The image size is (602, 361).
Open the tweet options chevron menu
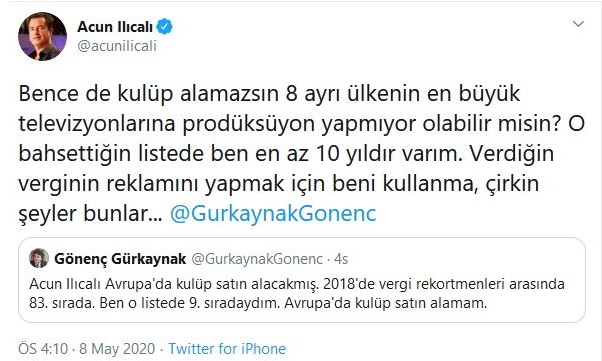click(578, 24)
